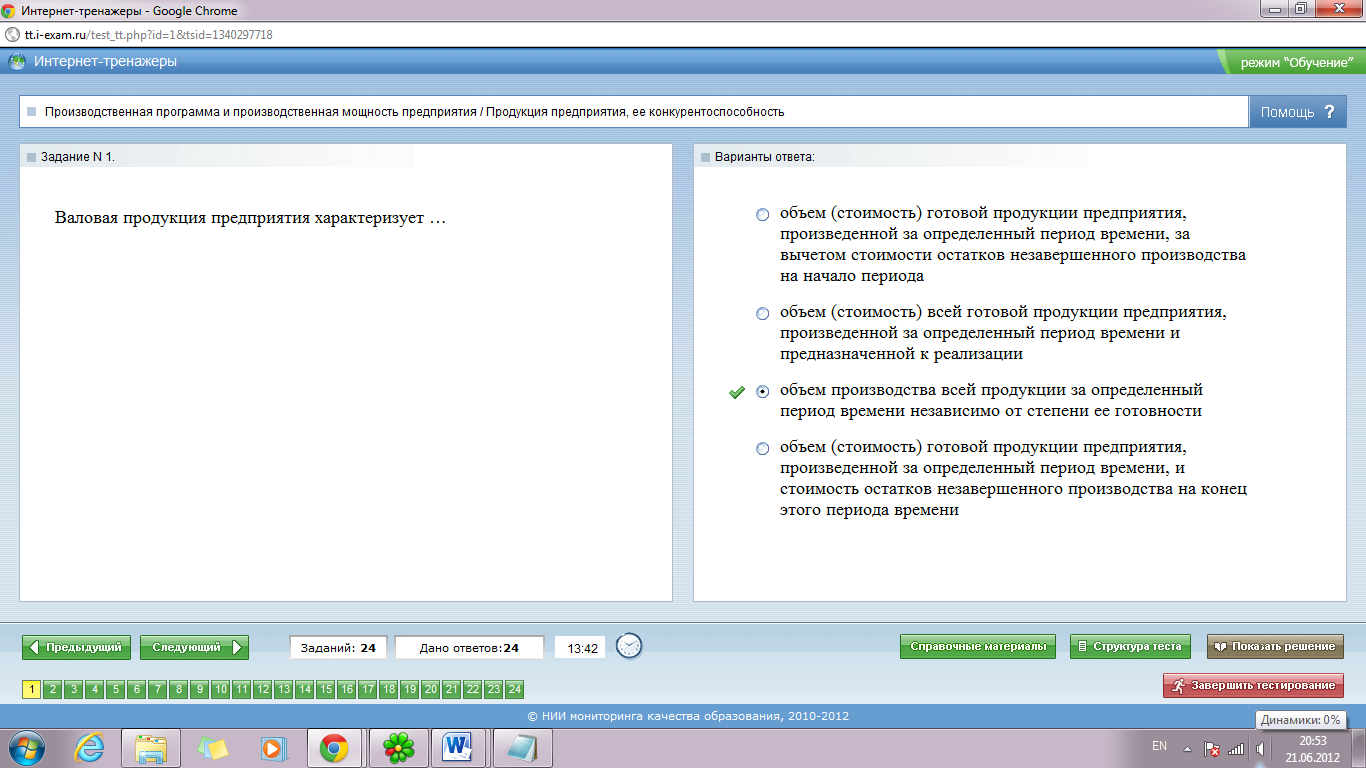
Task: Jump to question 12
Action: pos(262,689)
